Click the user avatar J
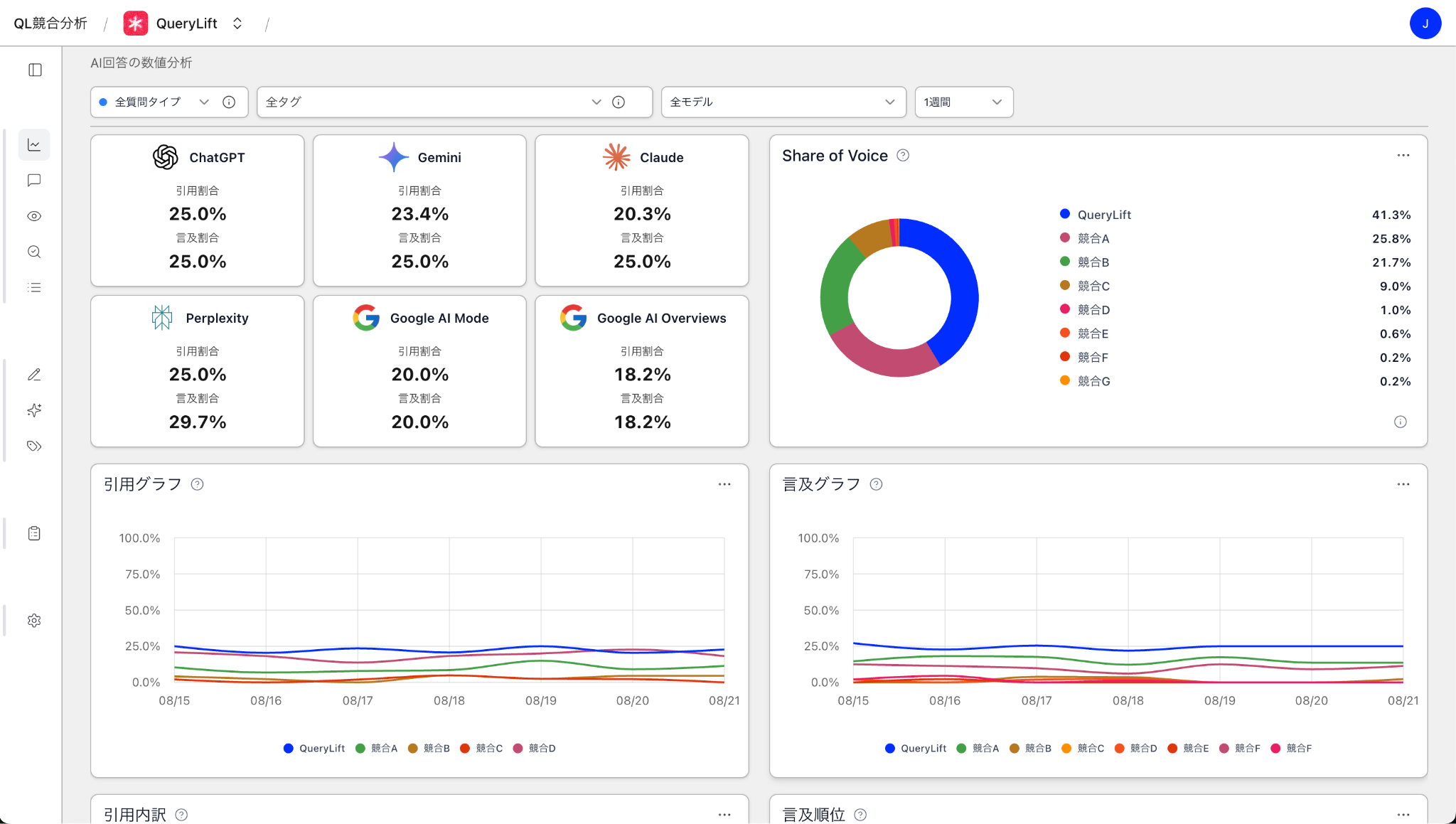The width and height of the screenshot is (1456, 824). (1425, 23)
